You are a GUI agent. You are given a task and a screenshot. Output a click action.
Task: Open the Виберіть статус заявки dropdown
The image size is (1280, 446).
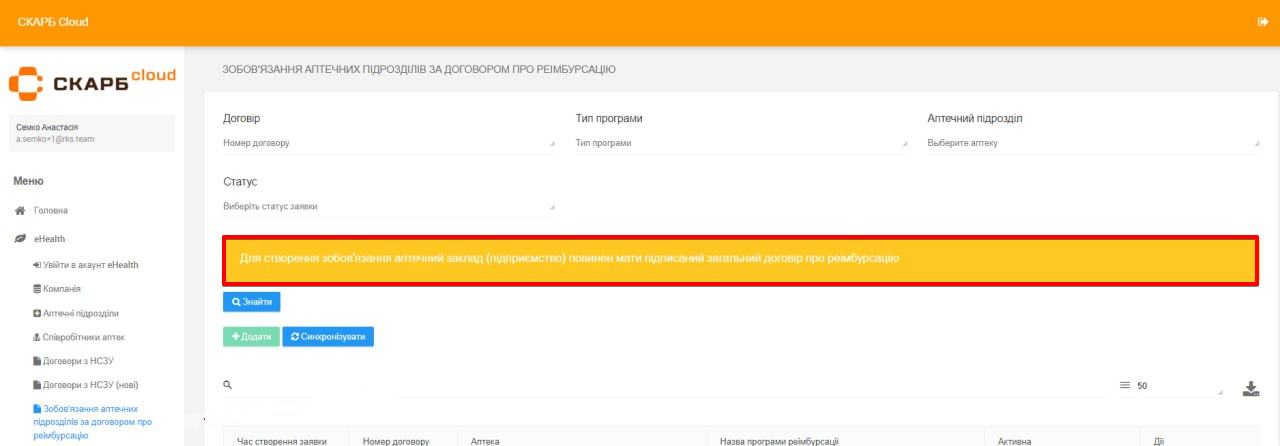point(388,207)
